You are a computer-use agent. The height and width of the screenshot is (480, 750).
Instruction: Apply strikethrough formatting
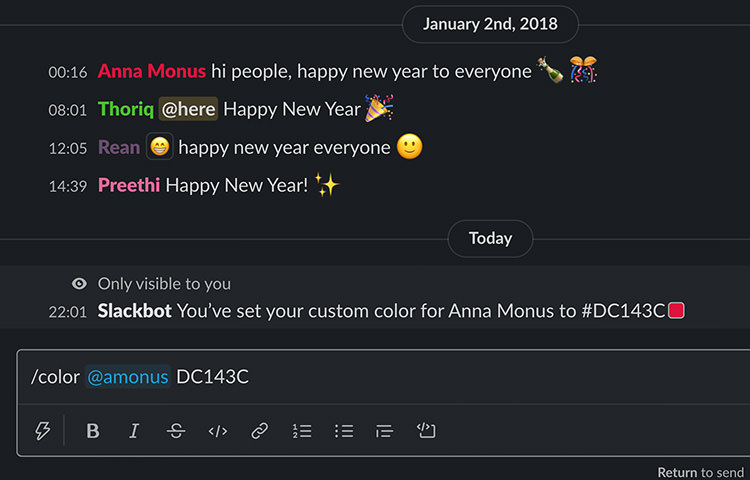[x=176, y=431]
